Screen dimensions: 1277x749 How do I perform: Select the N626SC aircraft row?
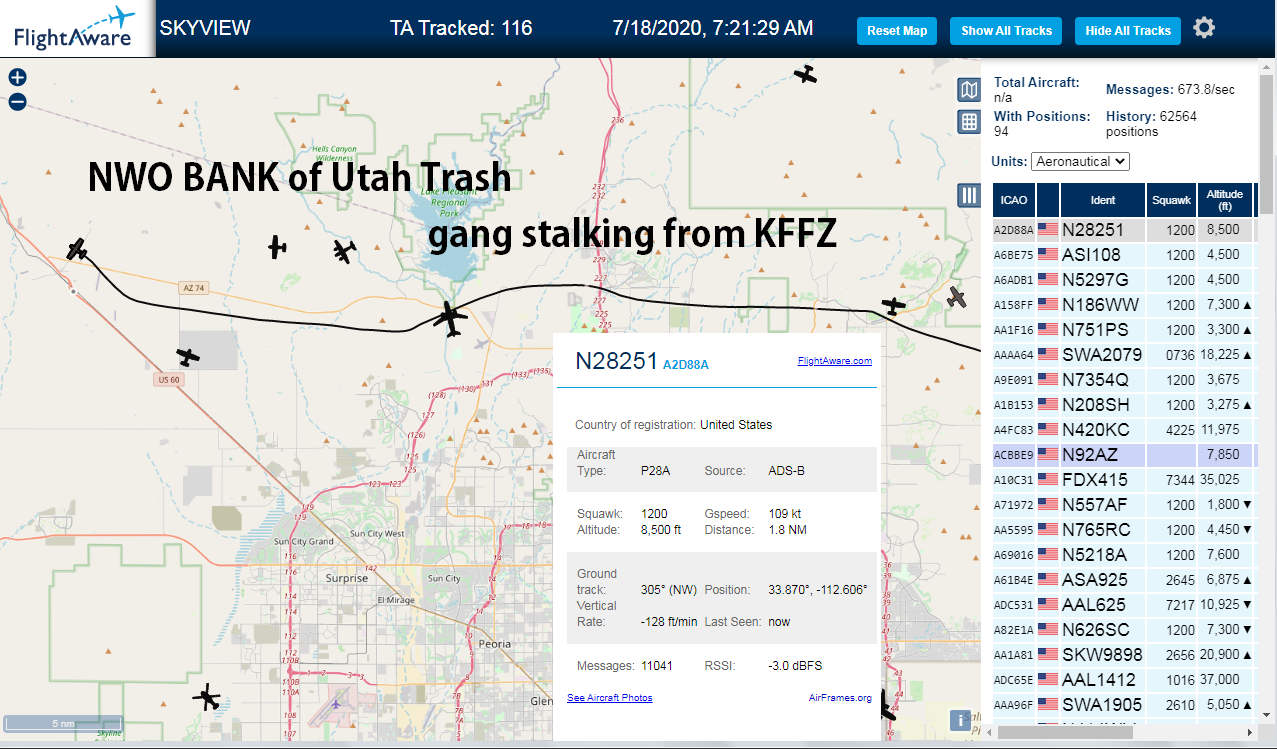click(x=1125, y=629)
